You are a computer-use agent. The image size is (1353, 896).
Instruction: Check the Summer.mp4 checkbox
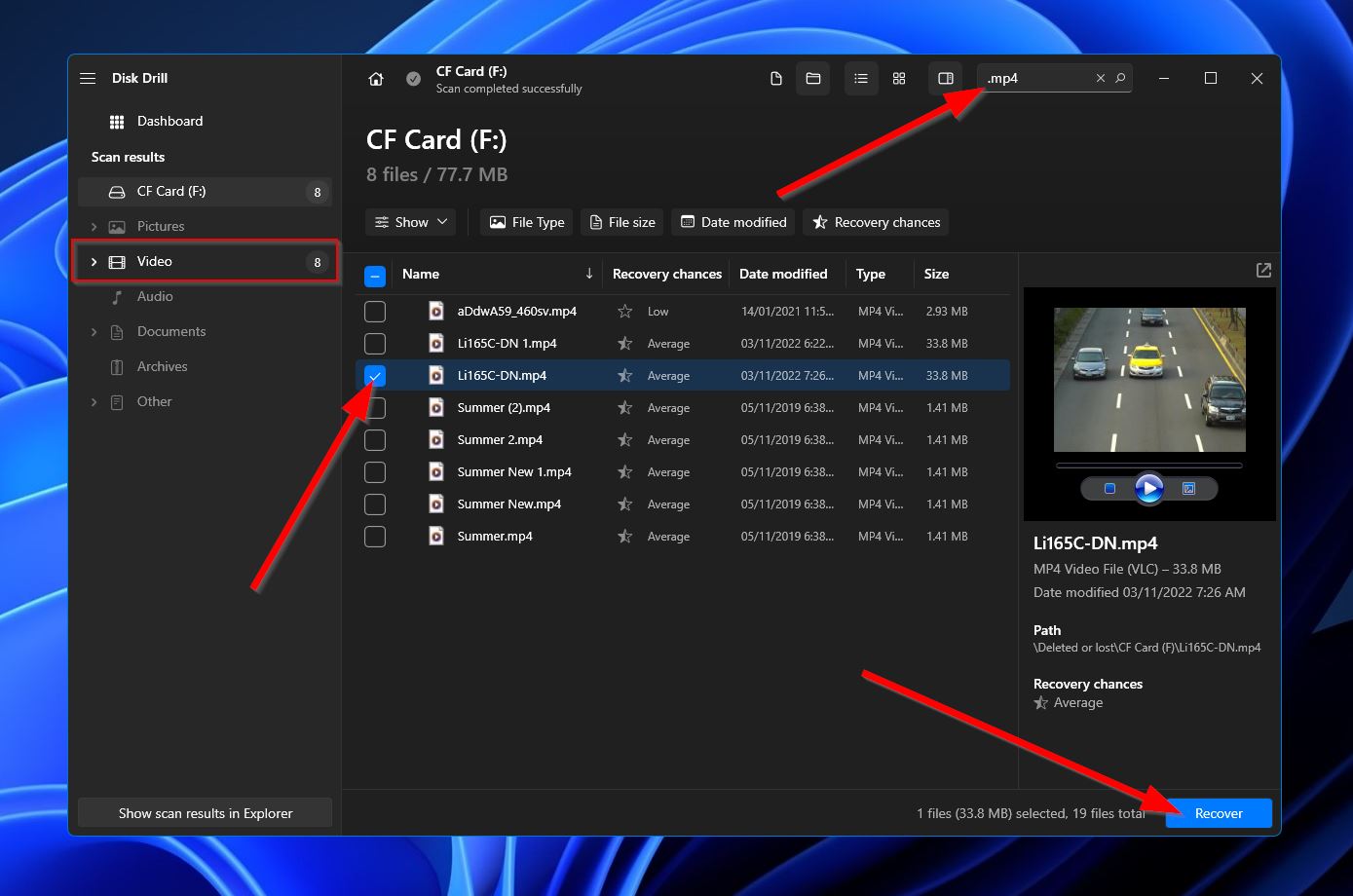click(x=375, y=537)
